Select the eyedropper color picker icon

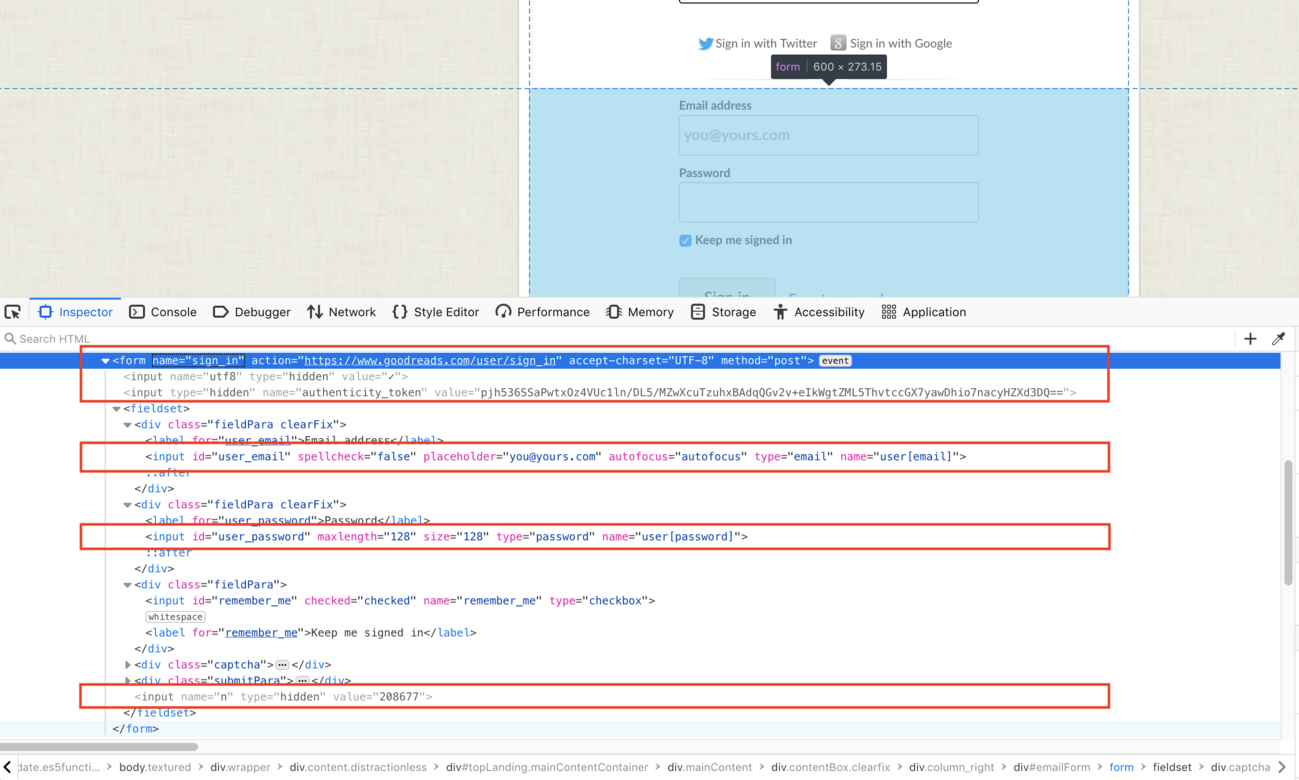[1278, 339]
